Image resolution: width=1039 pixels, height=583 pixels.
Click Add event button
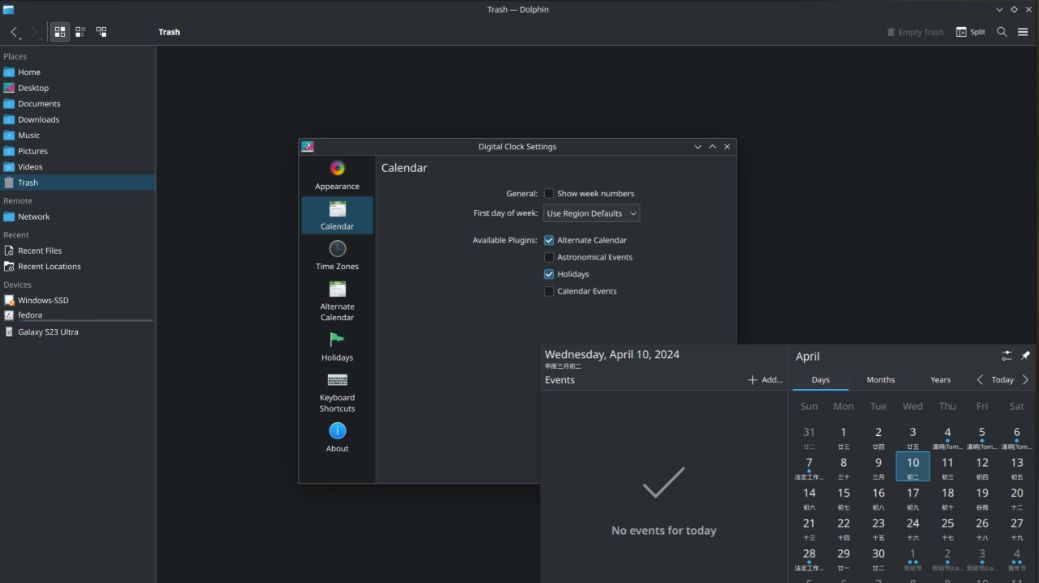(765, 380)
